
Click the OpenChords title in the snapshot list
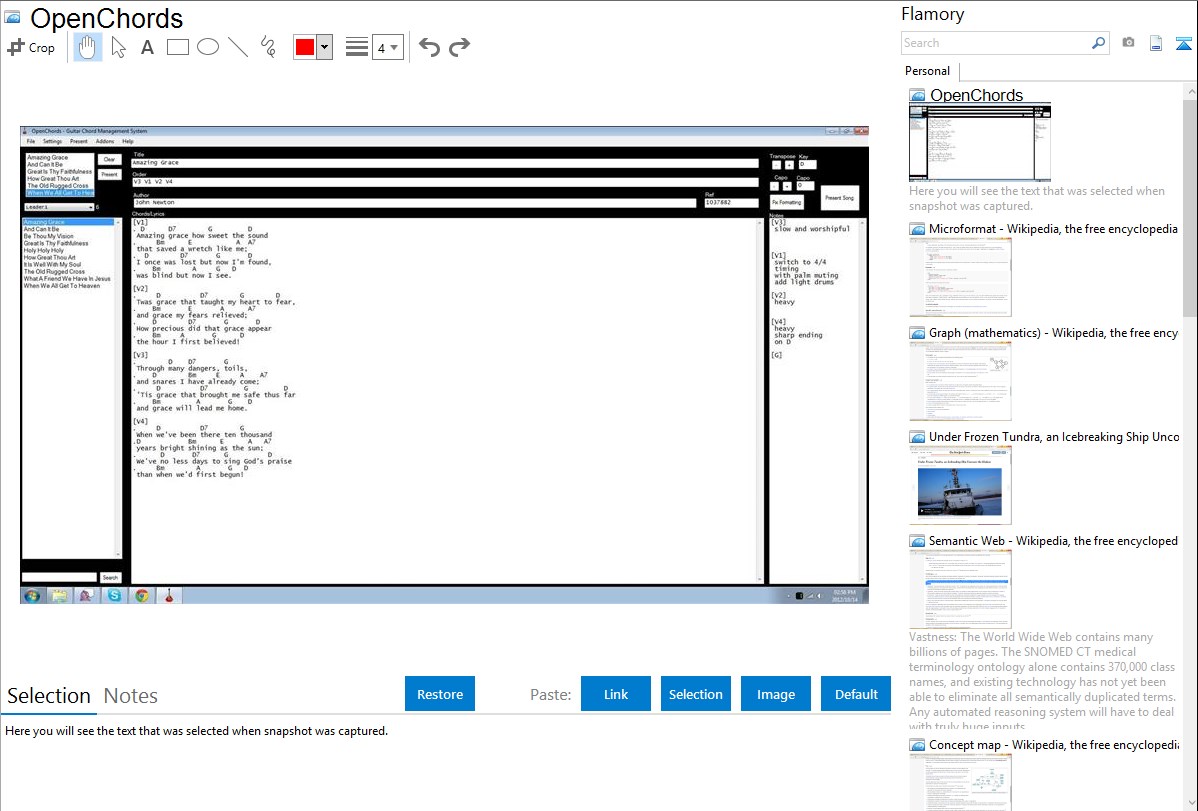point(976,96)
